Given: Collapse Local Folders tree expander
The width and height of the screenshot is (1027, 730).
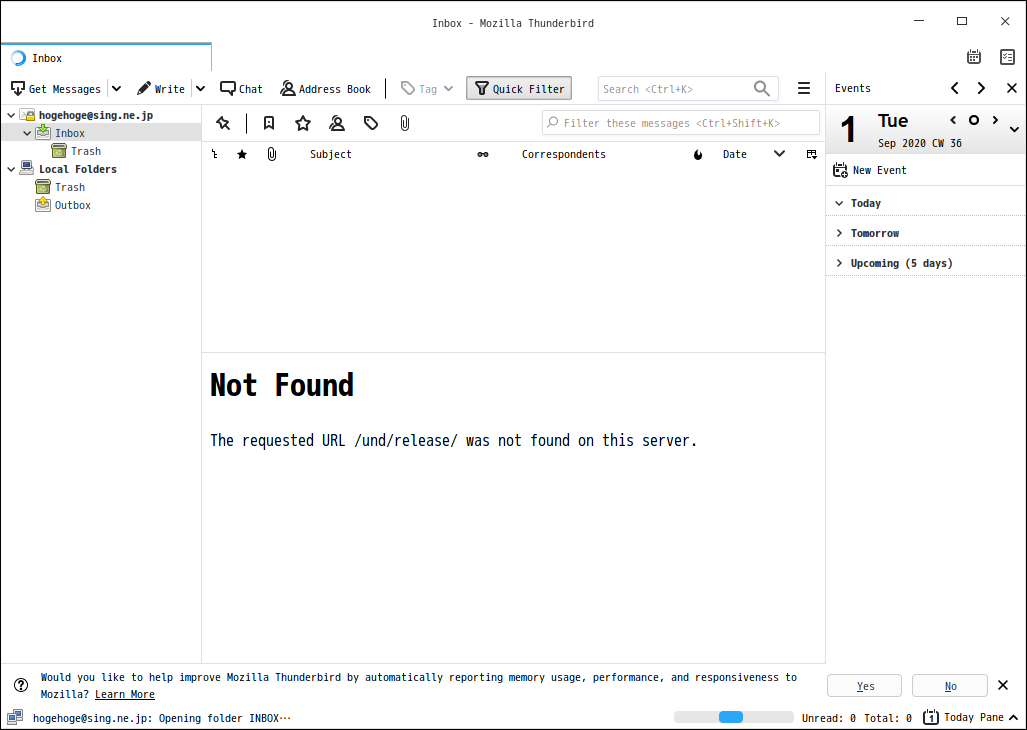Looking at the screenshot, I should coord(11,169).
